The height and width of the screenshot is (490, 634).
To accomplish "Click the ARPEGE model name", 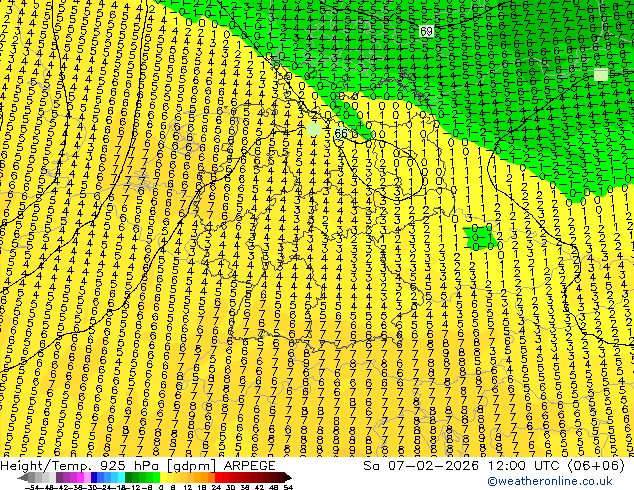I will (249, 466).
